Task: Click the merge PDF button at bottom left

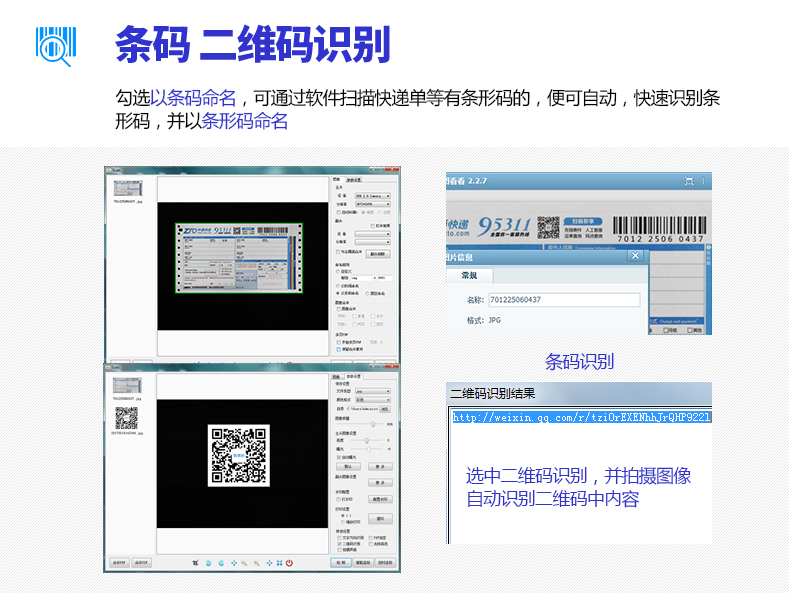Action: coord(119,563)
